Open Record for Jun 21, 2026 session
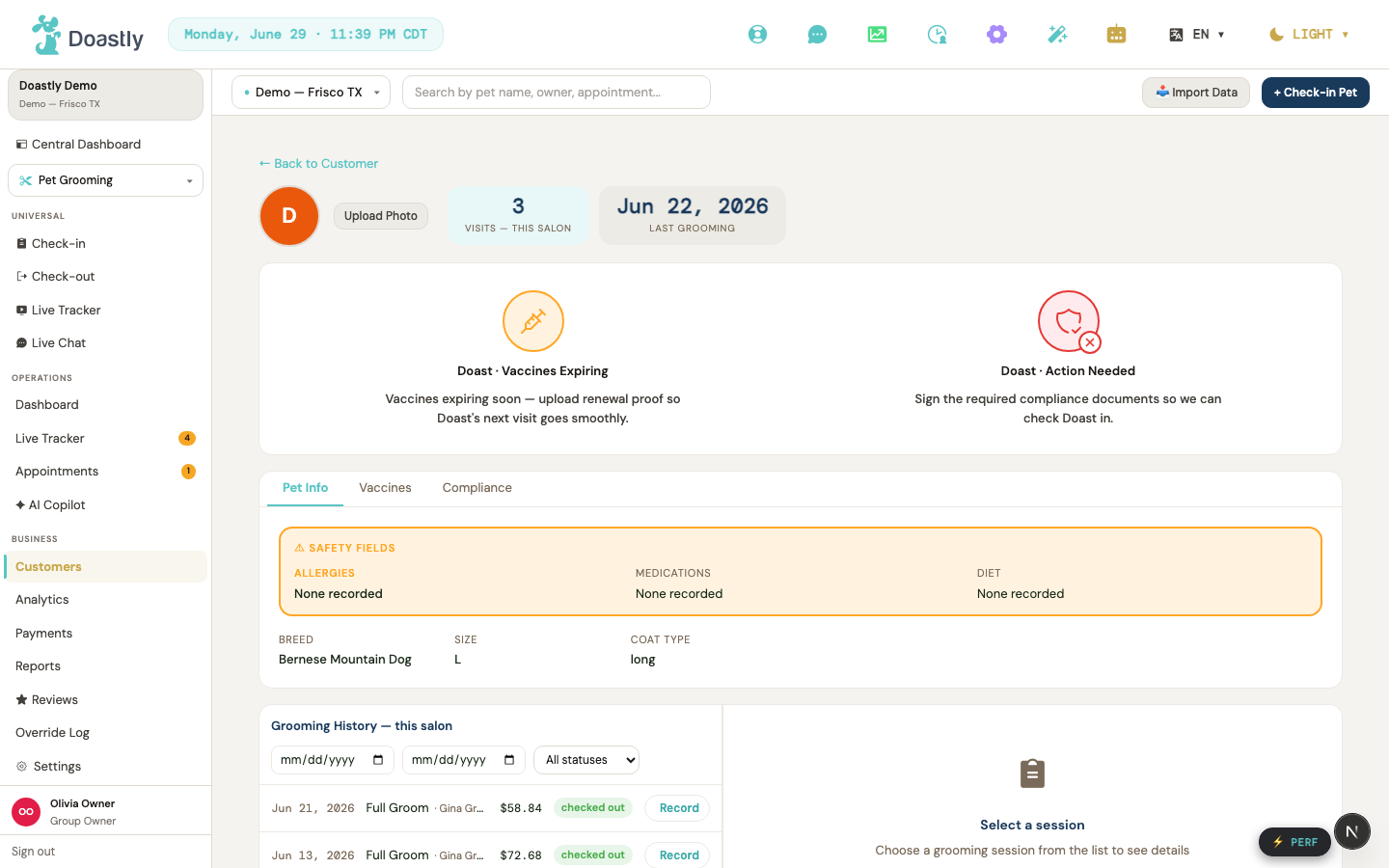 (679, 808)
